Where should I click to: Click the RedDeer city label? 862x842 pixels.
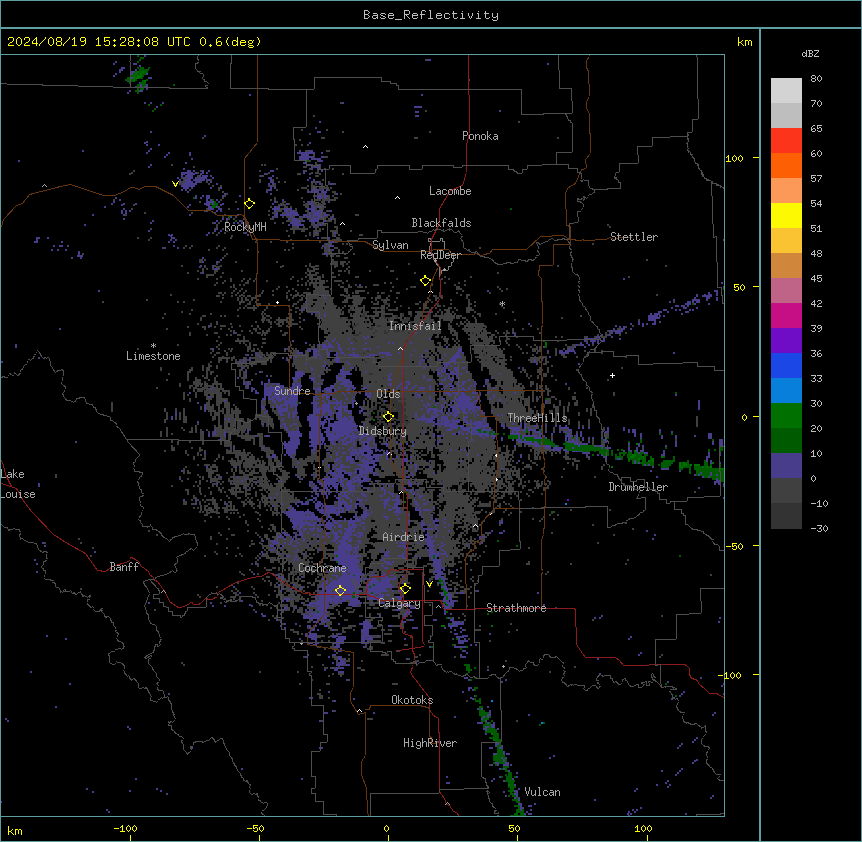pyautogui.click(x=440, y=255)
